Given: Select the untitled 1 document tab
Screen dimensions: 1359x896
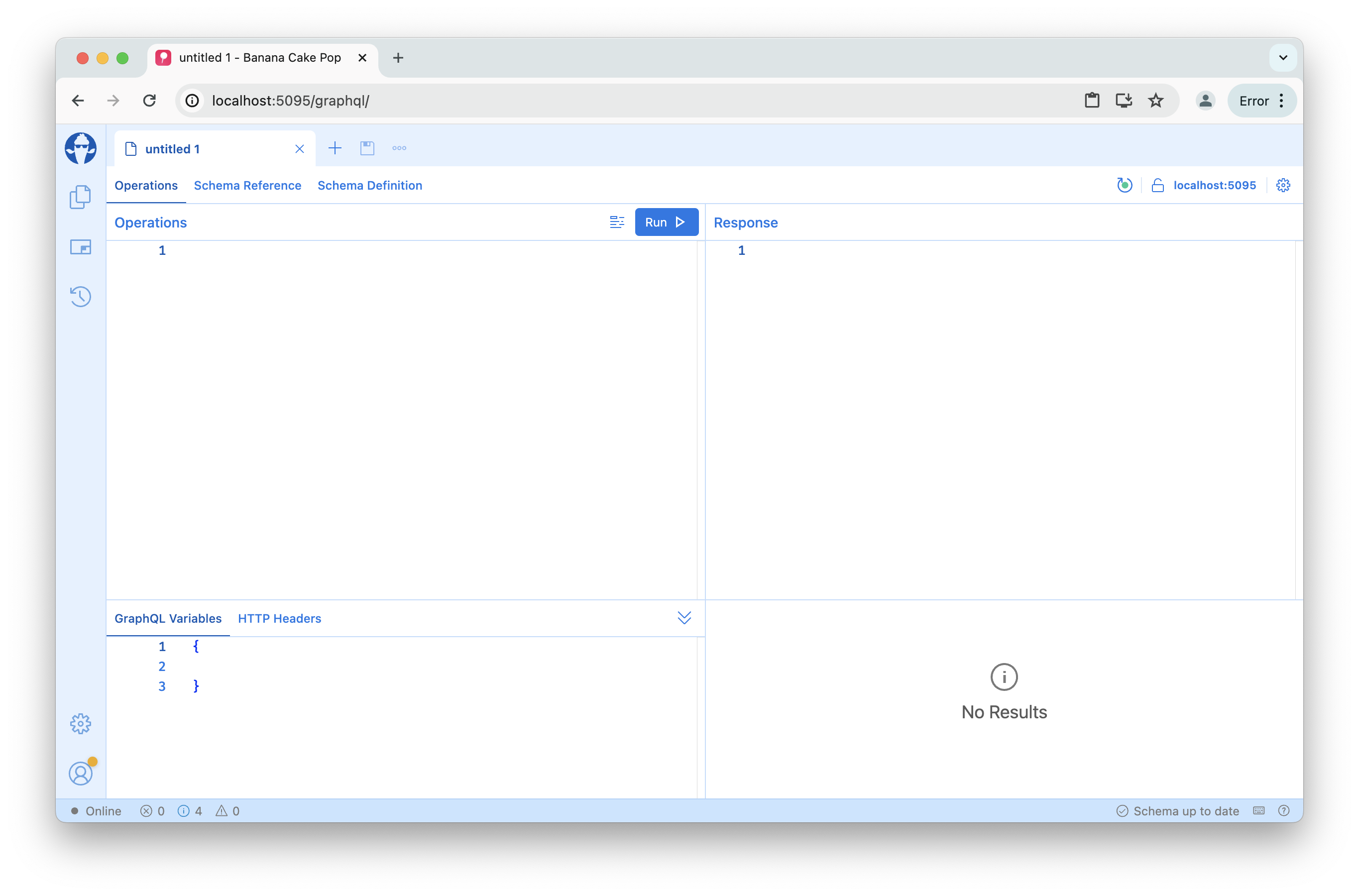Looking at the screenshot, I should 215,148.
